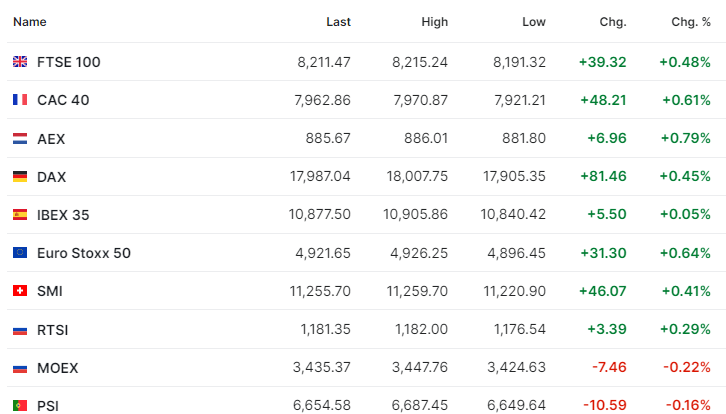Select SMI last value 11,255.70
This screenshot has width=726, height=414.
320,291
